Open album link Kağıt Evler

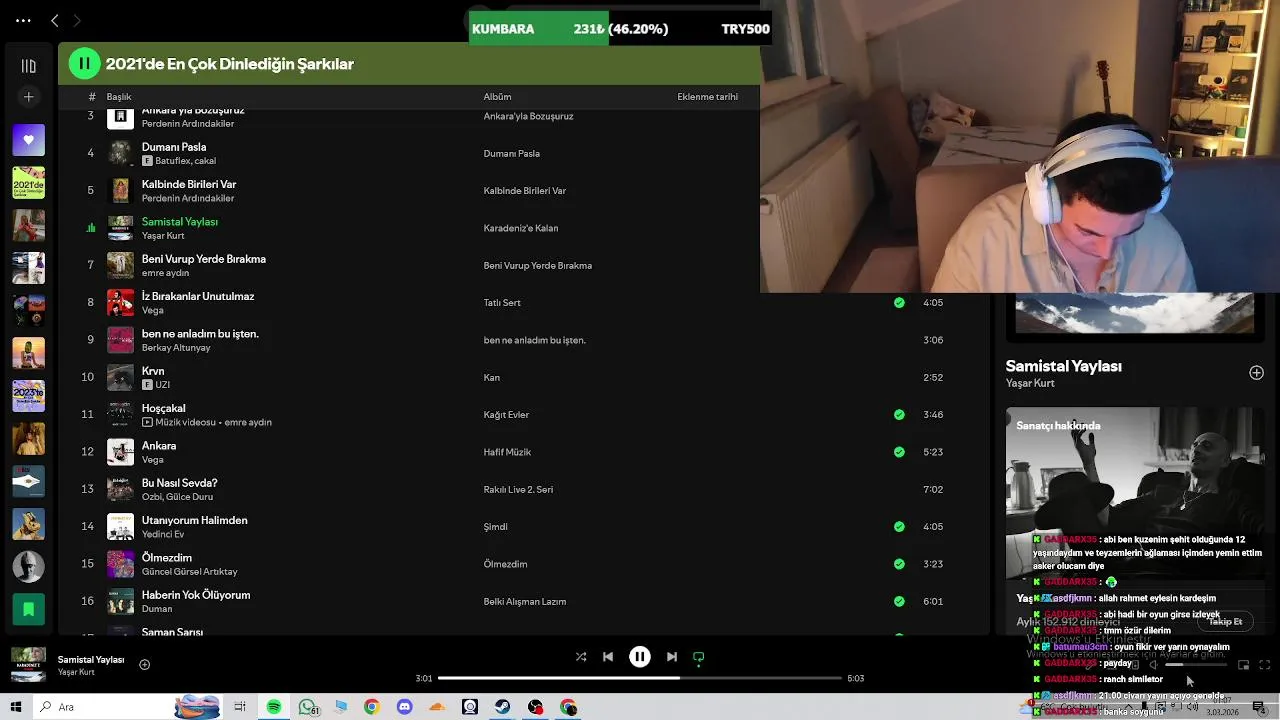click(x=506, y=415)
